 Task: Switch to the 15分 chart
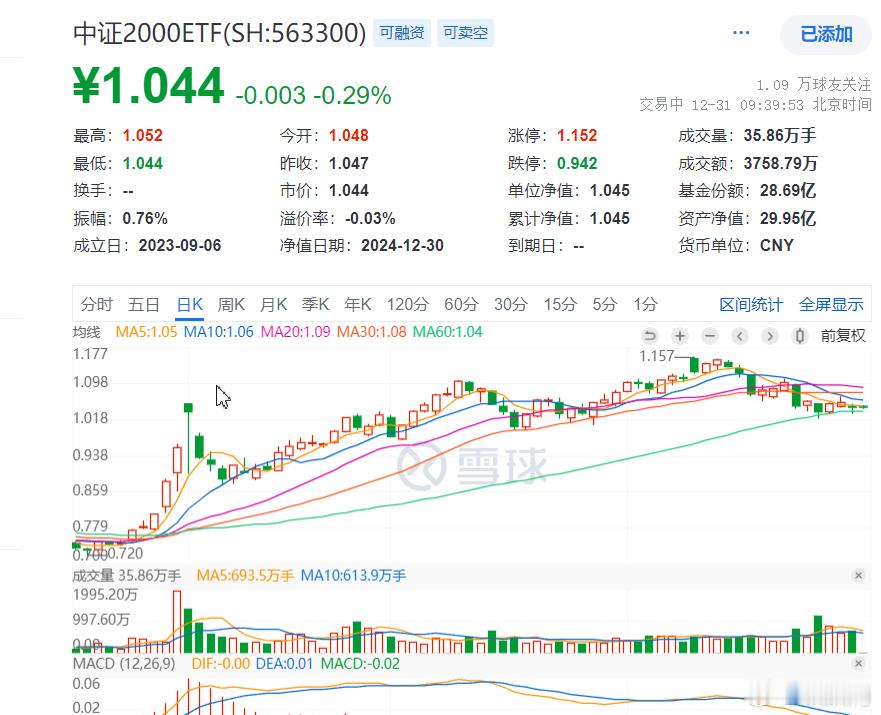pos(560,304)
